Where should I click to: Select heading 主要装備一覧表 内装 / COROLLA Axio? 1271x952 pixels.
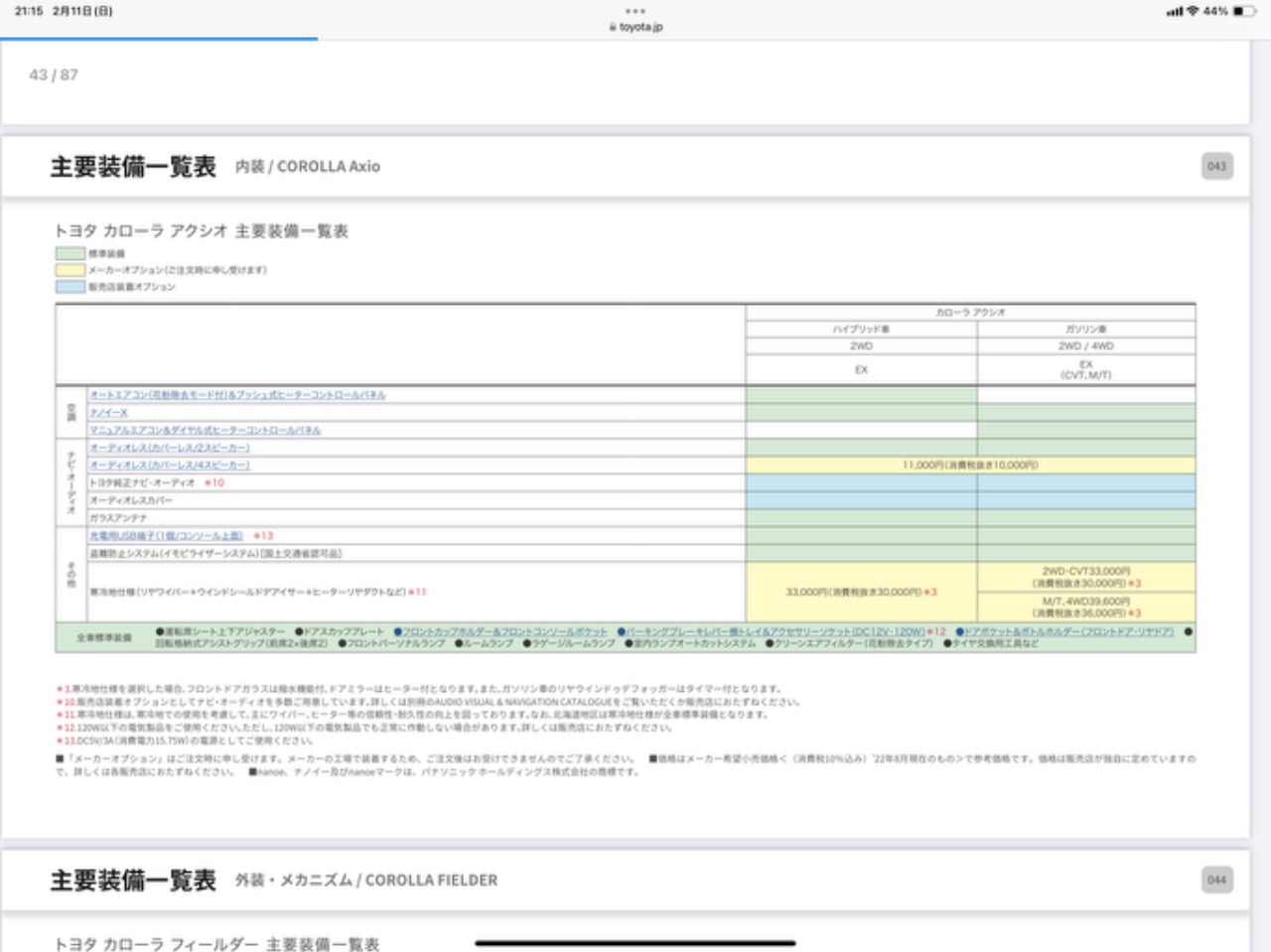tap(215, 166)
